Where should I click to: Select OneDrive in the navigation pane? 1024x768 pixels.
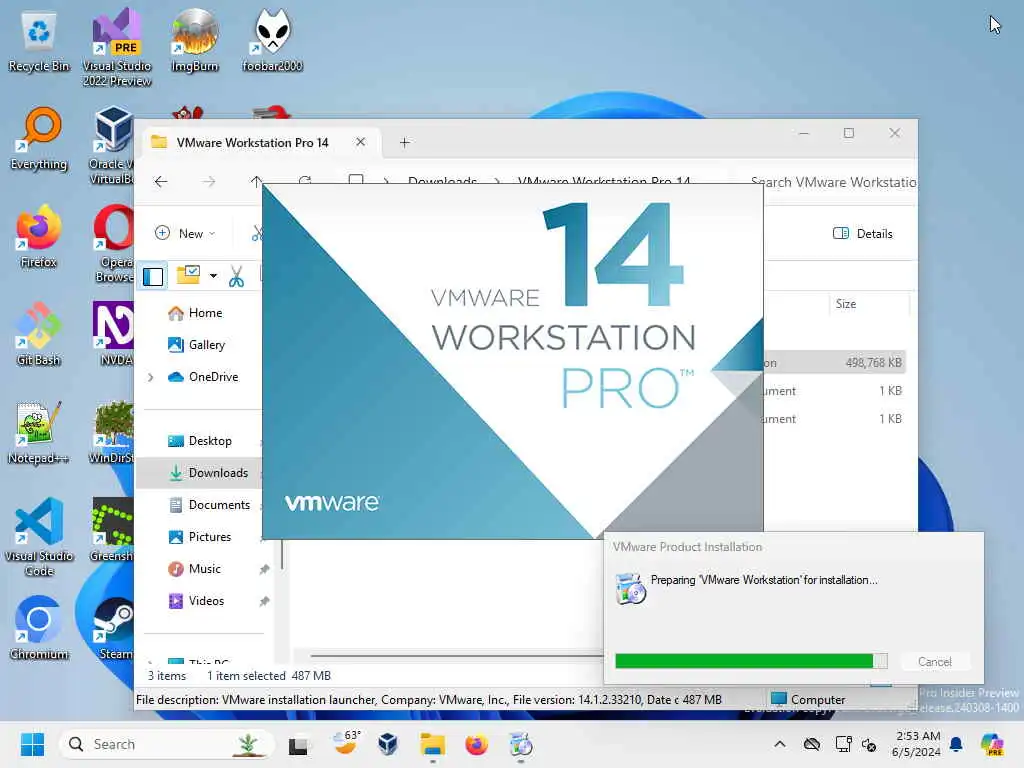[204, 377]
